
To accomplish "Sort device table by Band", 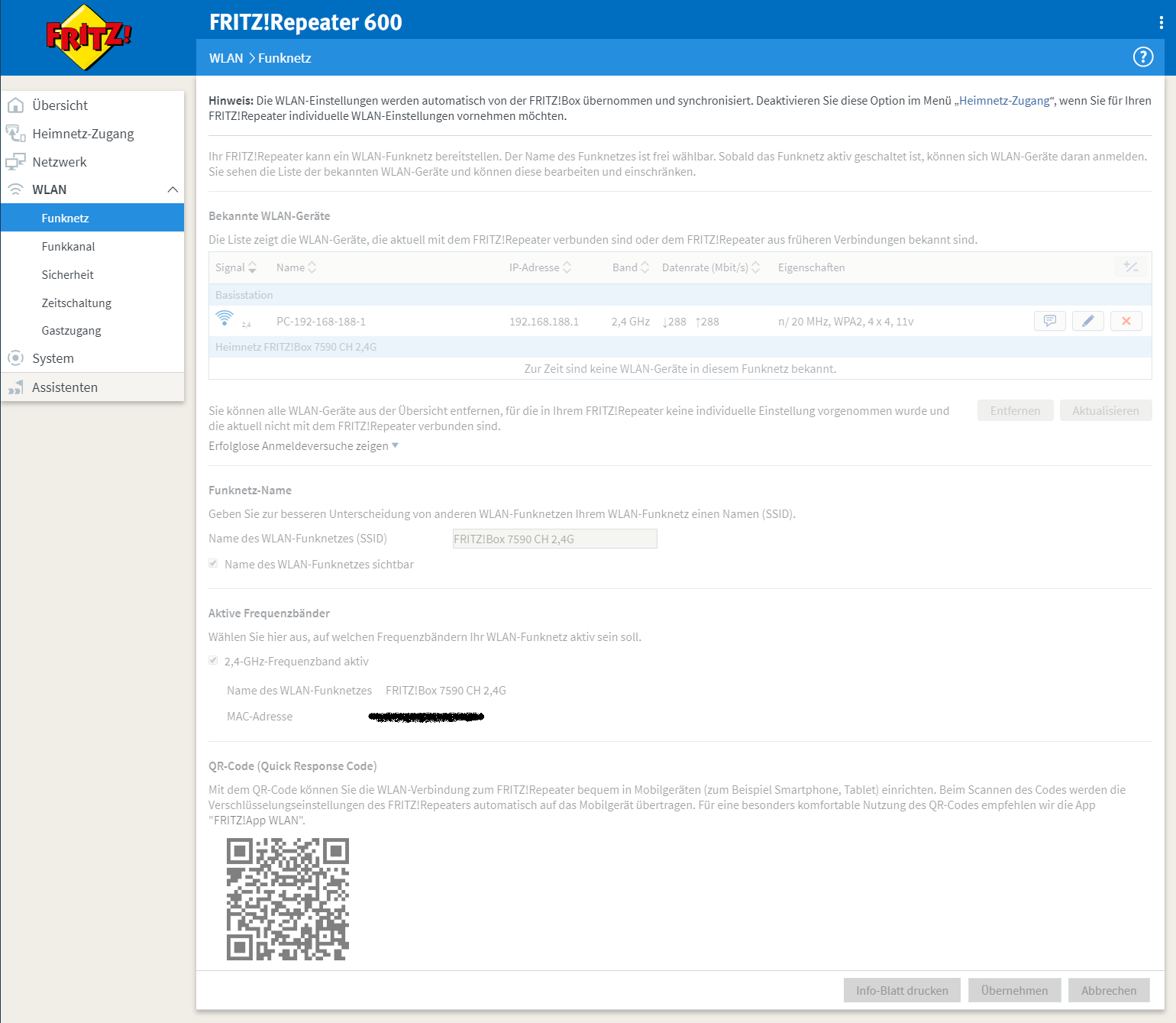I will (x=631, y=267).
